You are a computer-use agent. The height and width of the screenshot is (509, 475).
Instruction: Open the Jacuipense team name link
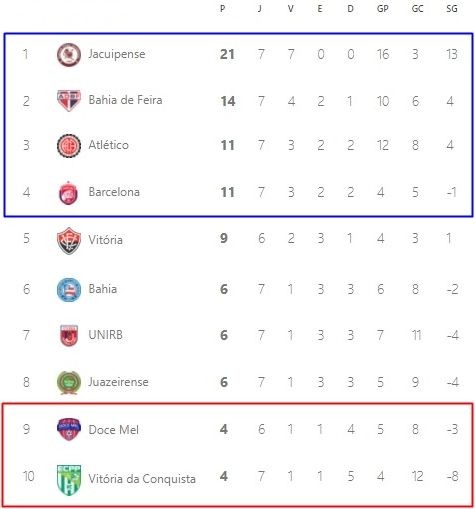117,54
